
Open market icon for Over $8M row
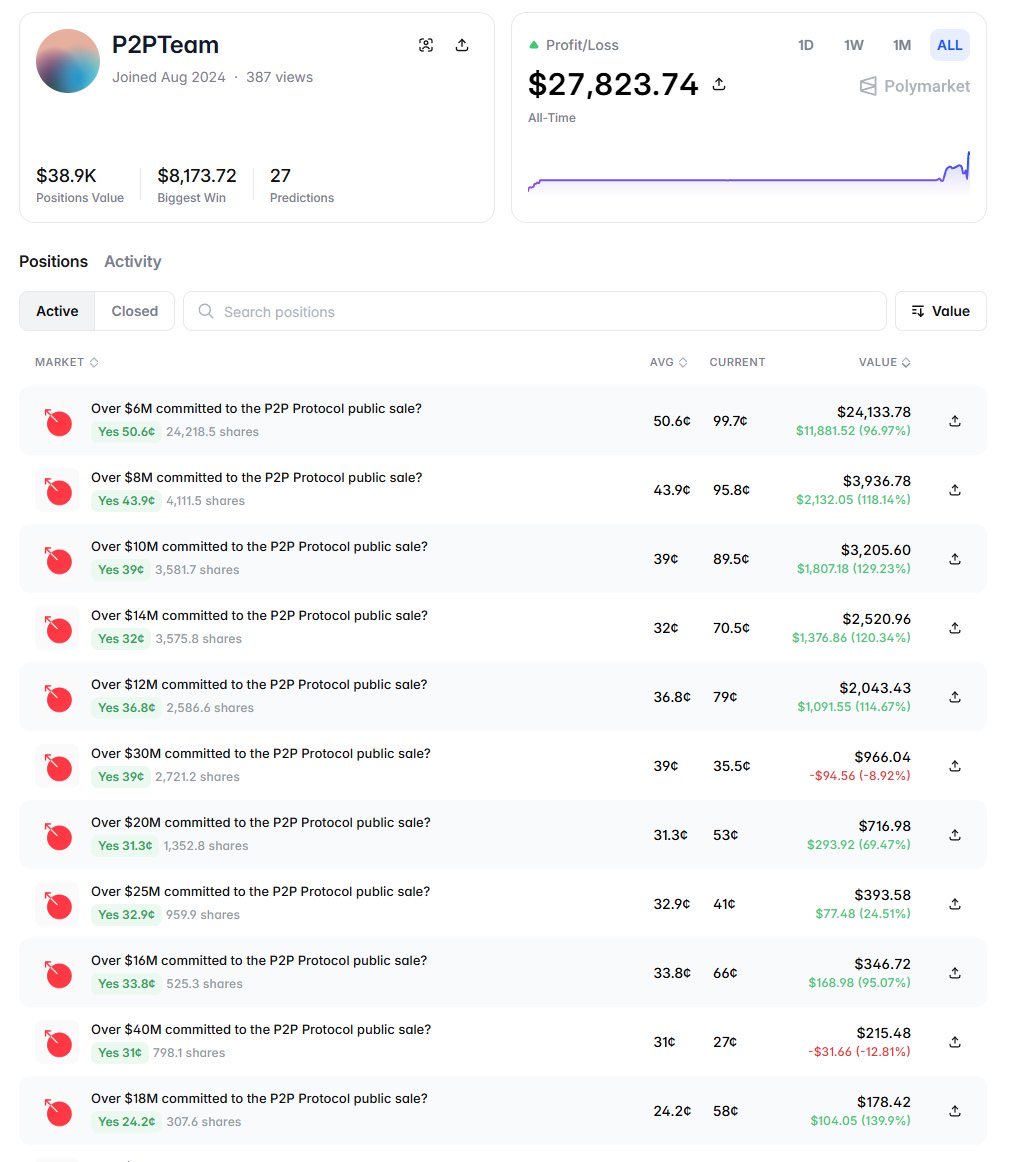(x=57, y=490)
